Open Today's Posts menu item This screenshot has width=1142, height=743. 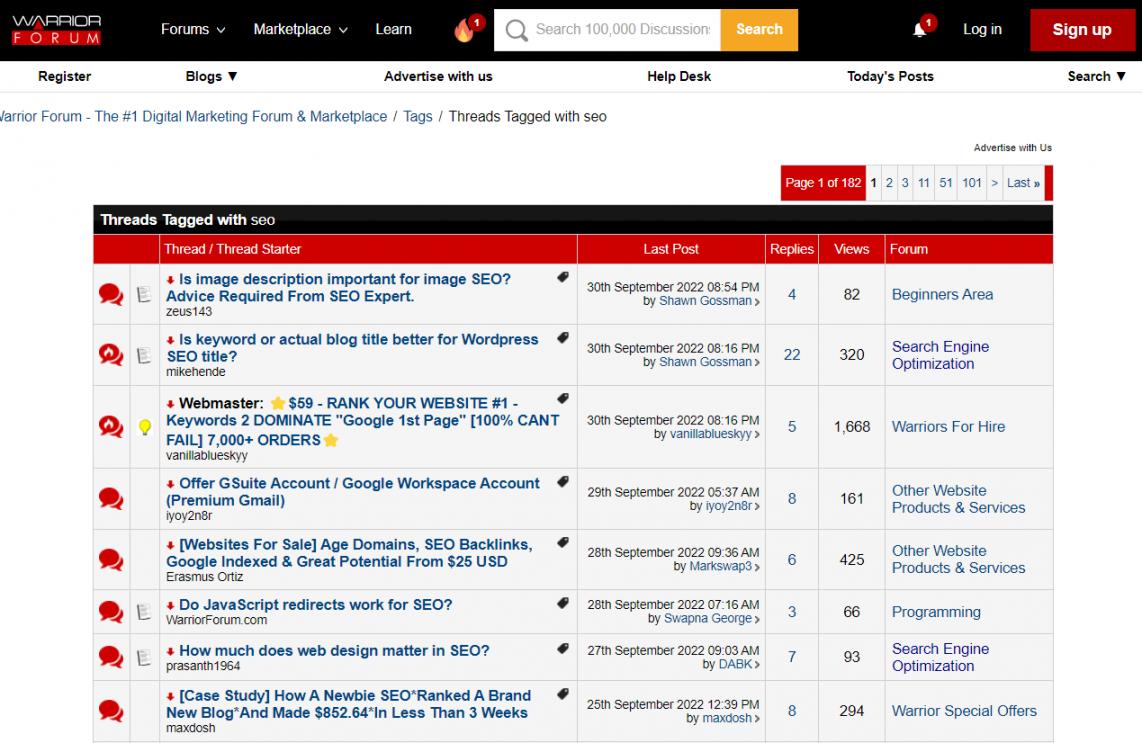pos(890,76)
